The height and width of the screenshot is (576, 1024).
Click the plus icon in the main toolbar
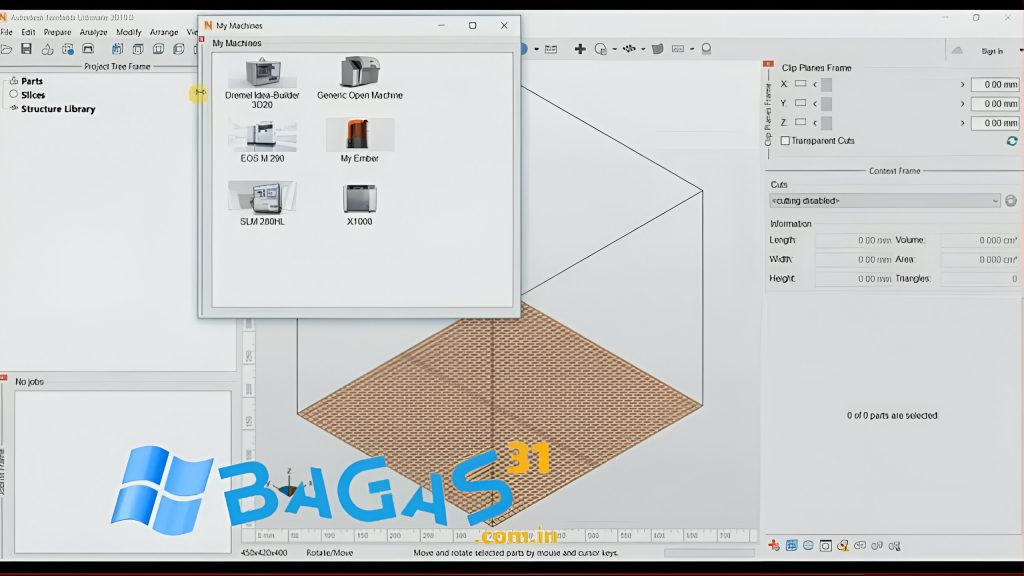pyautogui.click(x=580, y=49)
